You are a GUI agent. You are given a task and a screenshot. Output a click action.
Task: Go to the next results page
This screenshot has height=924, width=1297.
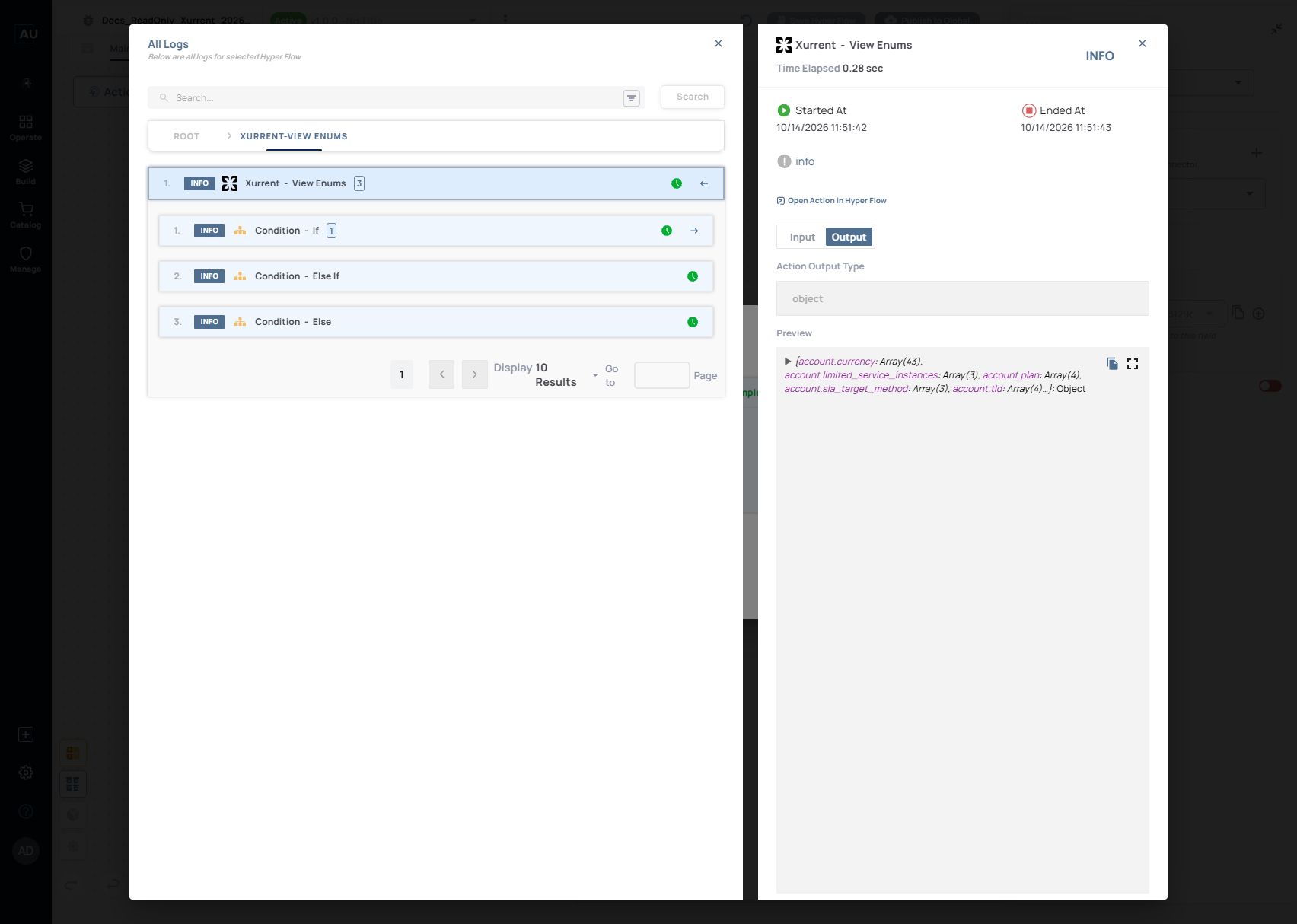475,374
